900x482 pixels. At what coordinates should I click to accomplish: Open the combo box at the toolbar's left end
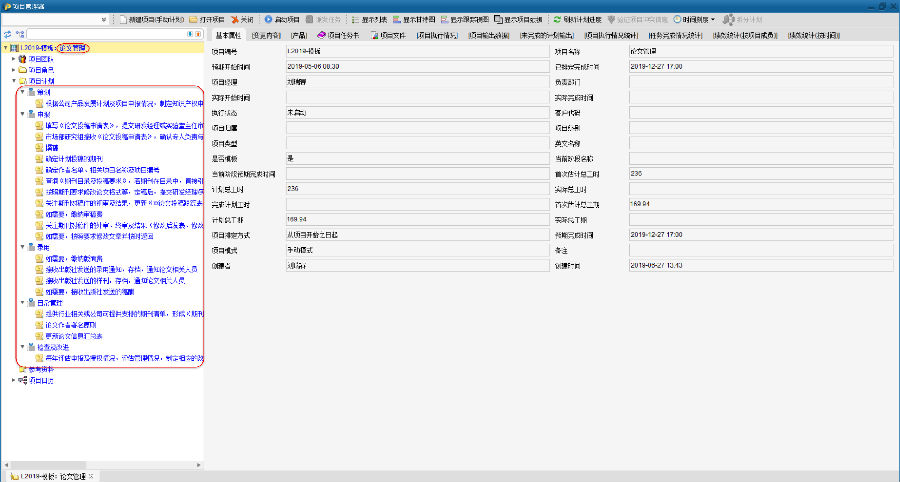[107, 19]
